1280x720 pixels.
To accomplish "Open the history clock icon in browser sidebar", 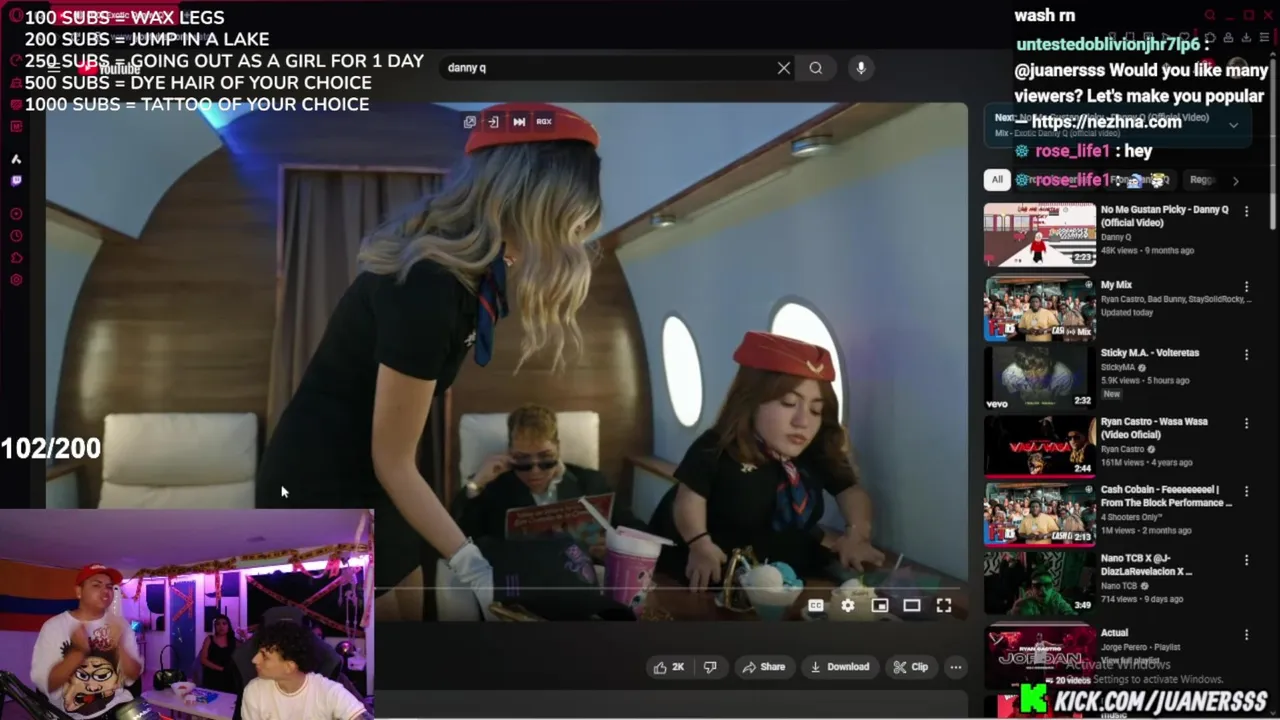I will click(16, 236).
